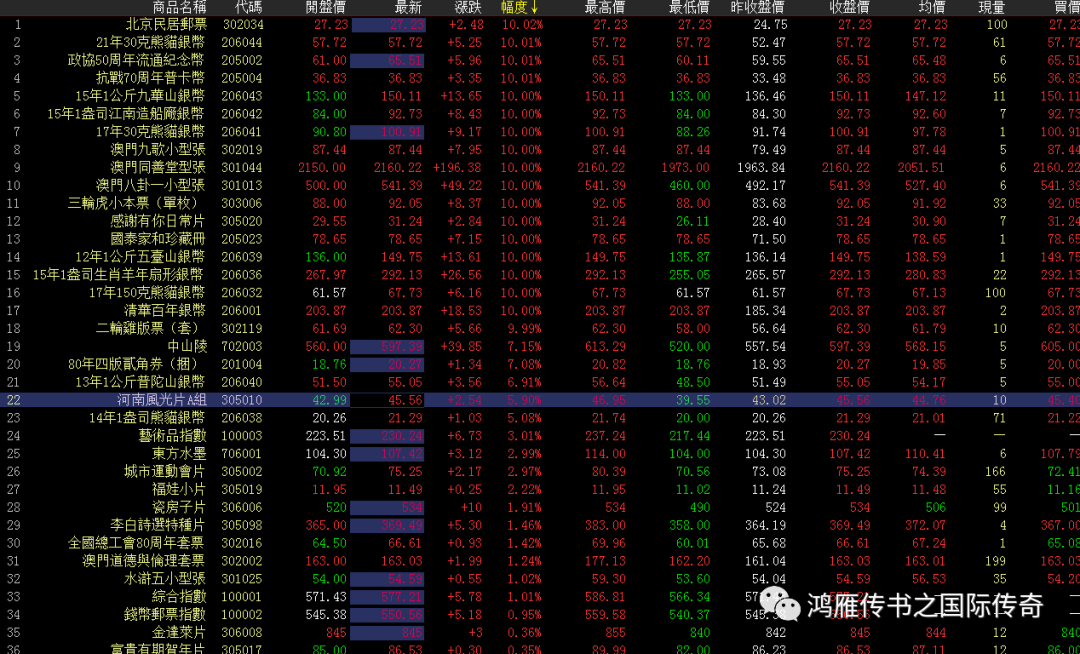Select the 中山陵 row name
The height and width of the screenshot is (654, 1080).
click(187, 346)
